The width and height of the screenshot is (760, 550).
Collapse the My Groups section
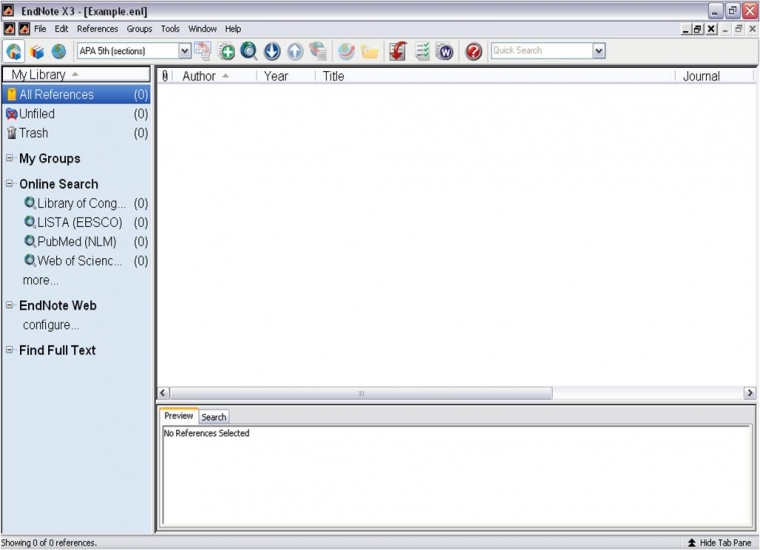point(10,158)
